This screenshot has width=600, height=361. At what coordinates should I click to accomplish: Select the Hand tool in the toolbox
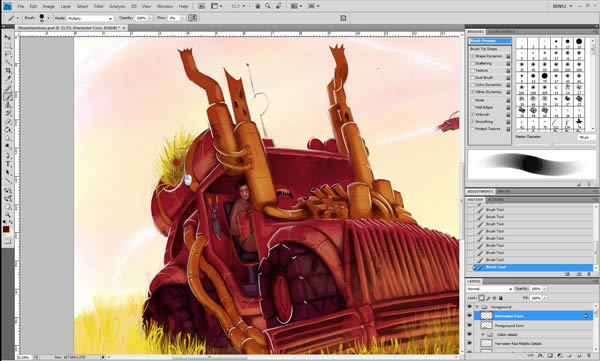point(7,207)
